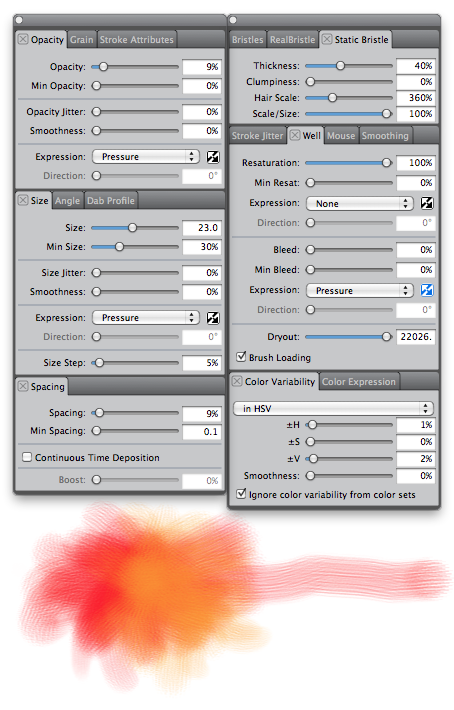Uncheck the Brush Loading checkbox
This screenshot has width=454, height=710.
pyautogui.click(x=241, y=356)
